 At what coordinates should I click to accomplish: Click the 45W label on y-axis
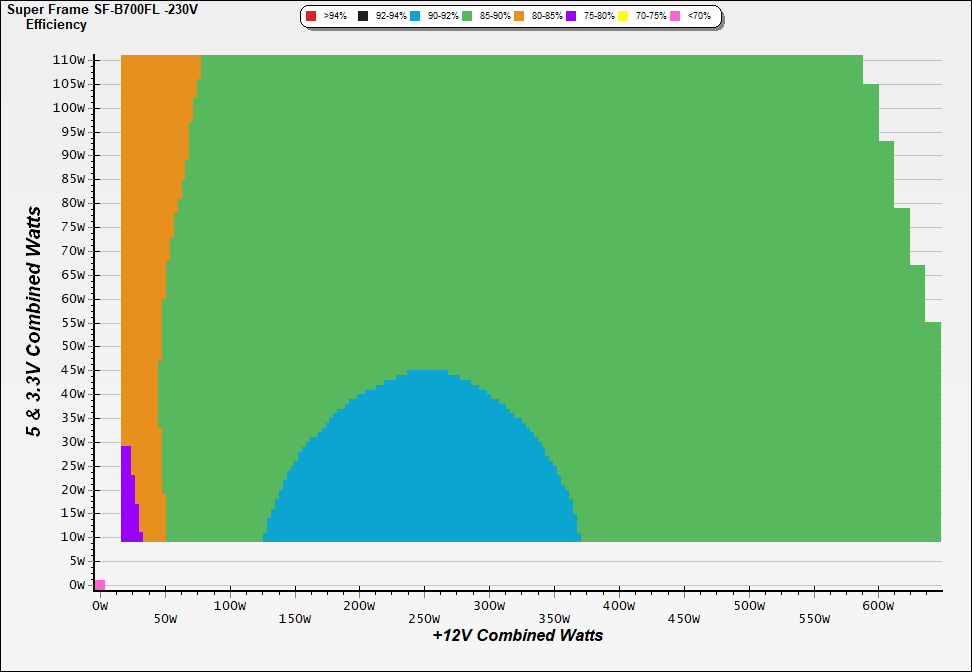point(71,370)
